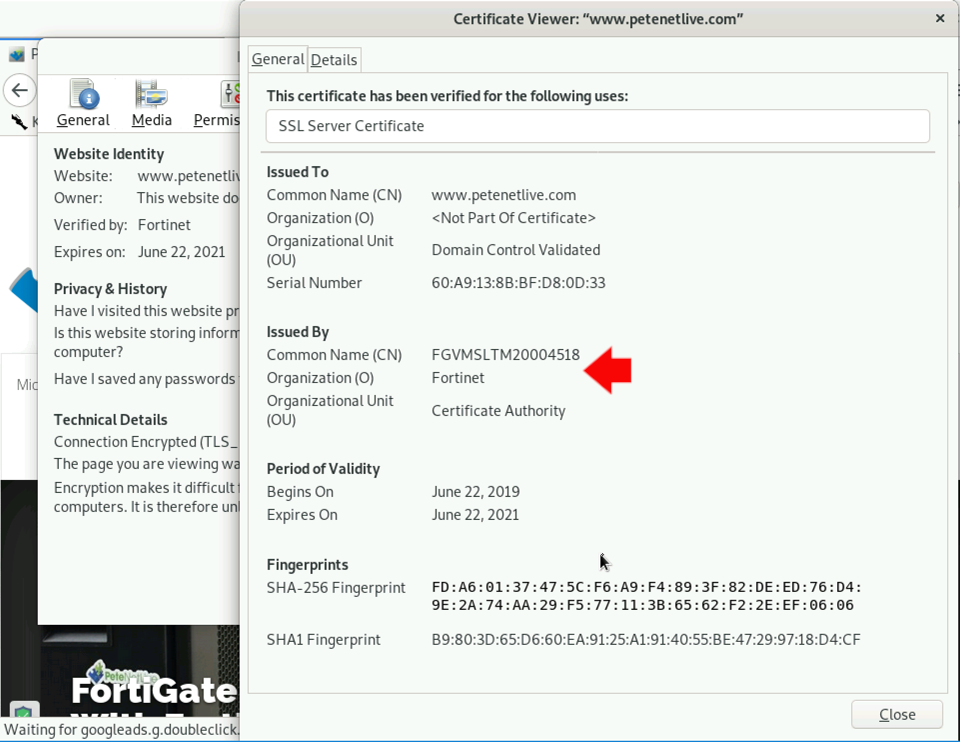Open the Permissions page info icon
This screenshot has height=742, width=960.
217,103
